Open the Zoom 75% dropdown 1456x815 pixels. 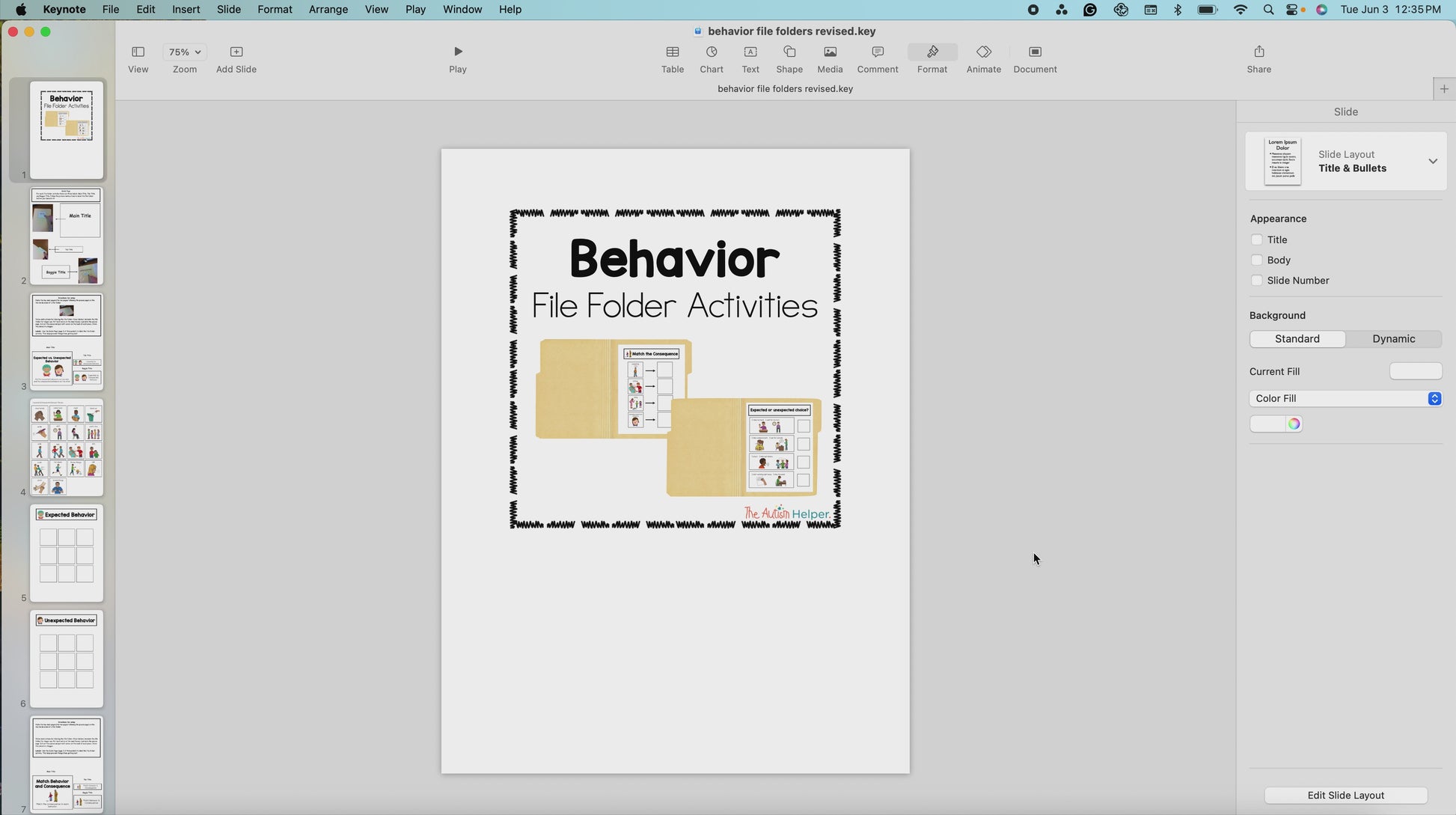tap(185, 52)
